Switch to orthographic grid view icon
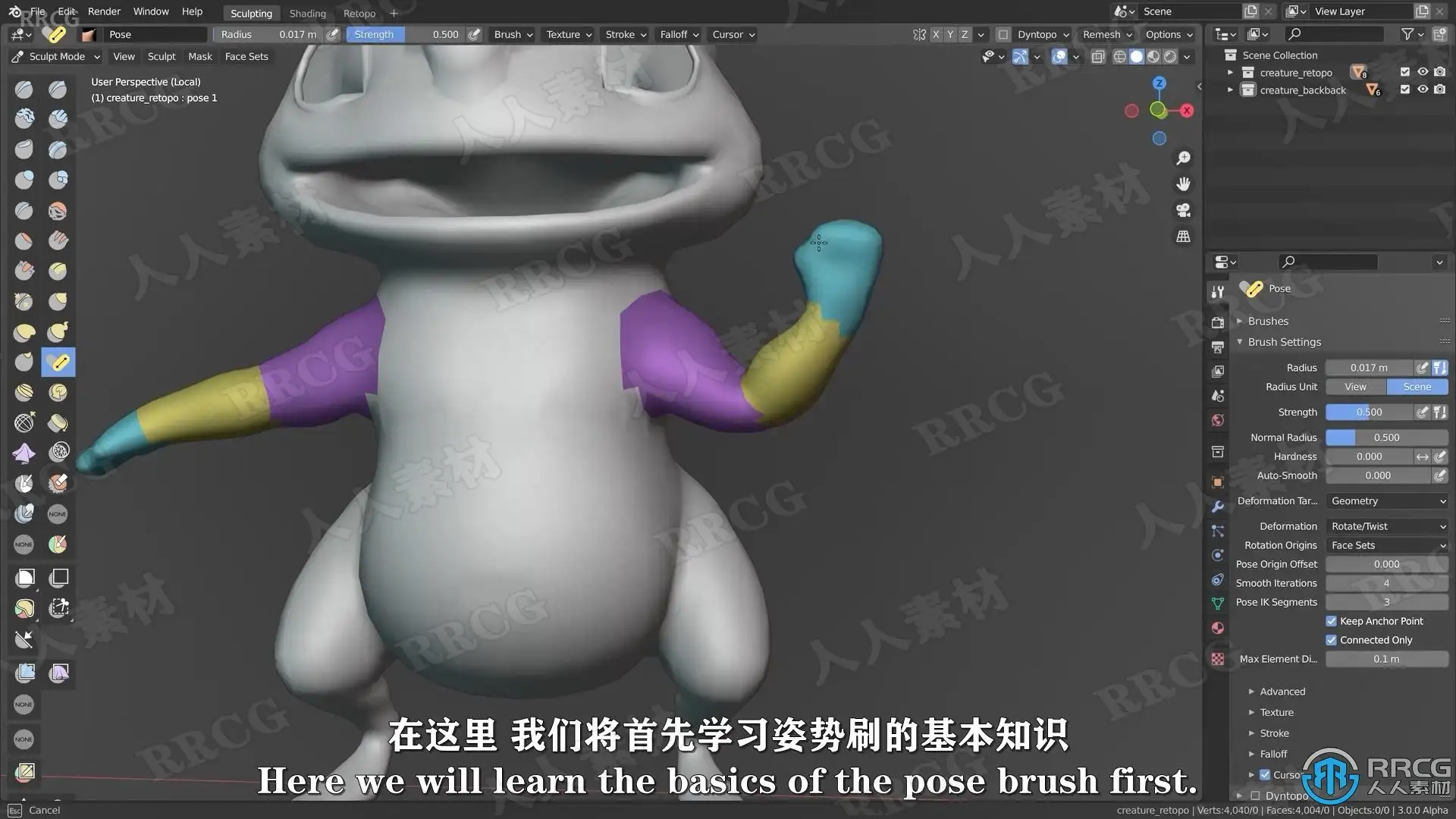Viewport: 1456px width, 819px height. point(1183,237)
